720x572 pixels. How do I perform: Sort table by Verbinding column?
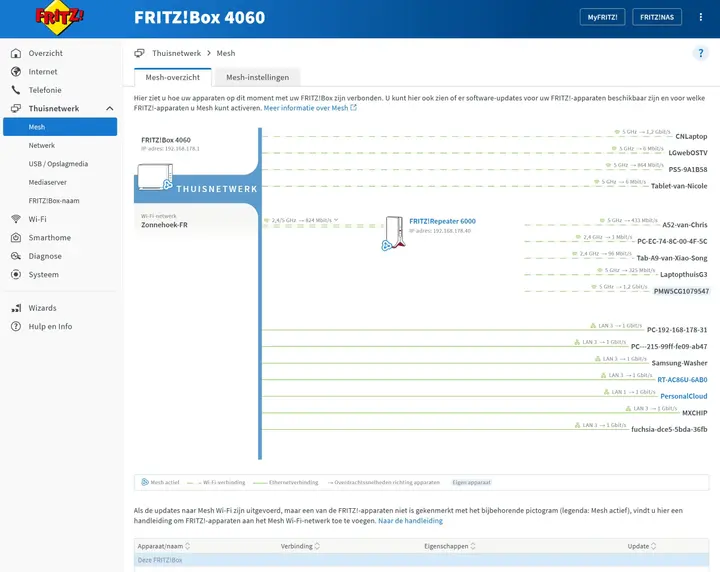click(x=300, y=546)
